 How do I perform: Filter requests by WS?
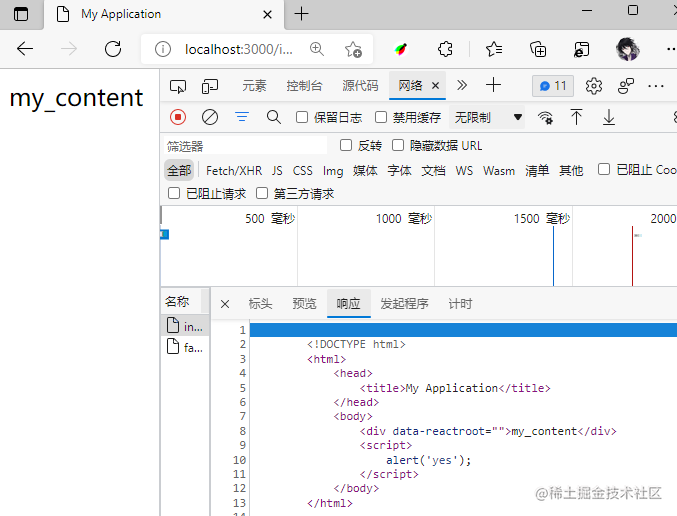[x=464, y=171]
